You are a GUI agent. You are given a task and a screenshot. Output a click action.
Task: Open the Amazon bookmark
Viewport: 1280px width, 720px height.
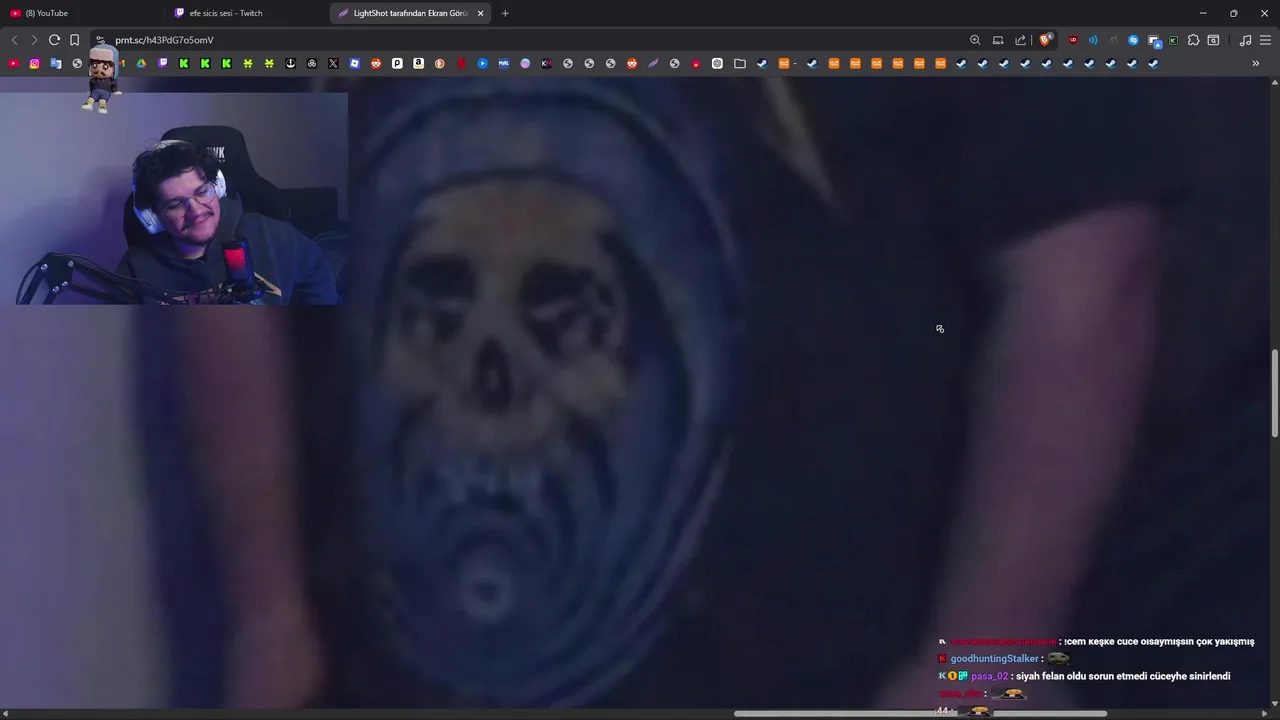[x=419, y=63]
